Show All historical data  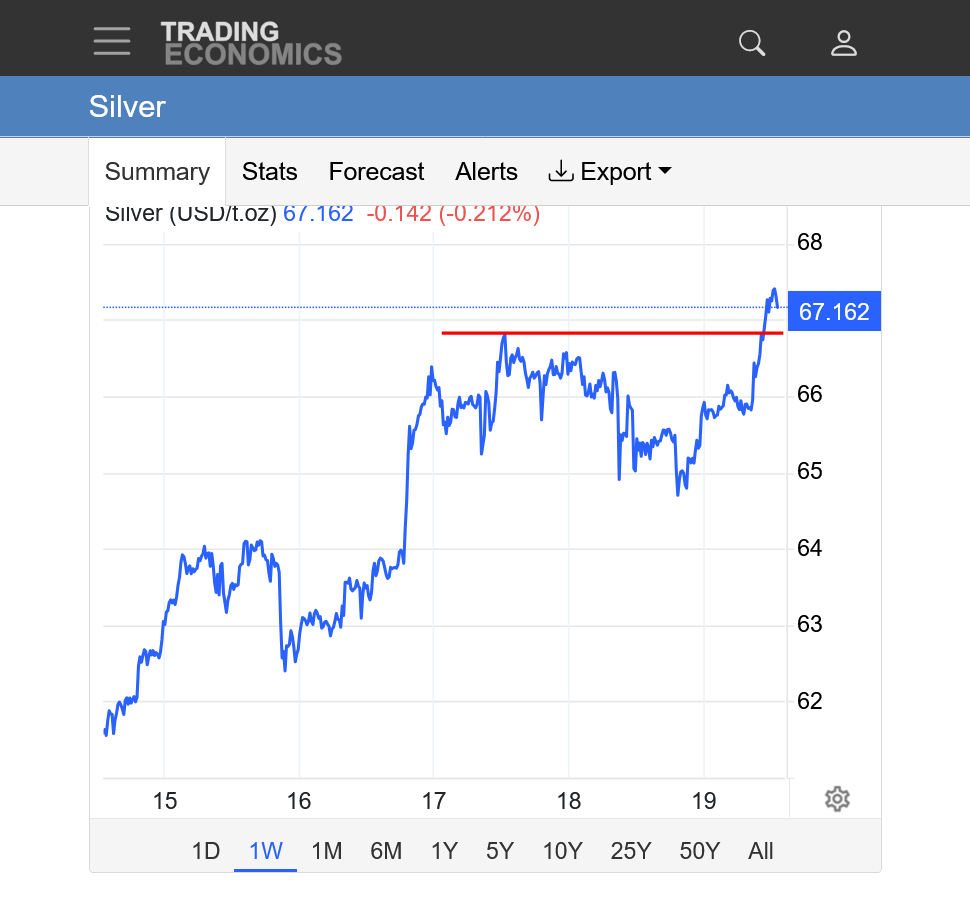click(760, 851)
